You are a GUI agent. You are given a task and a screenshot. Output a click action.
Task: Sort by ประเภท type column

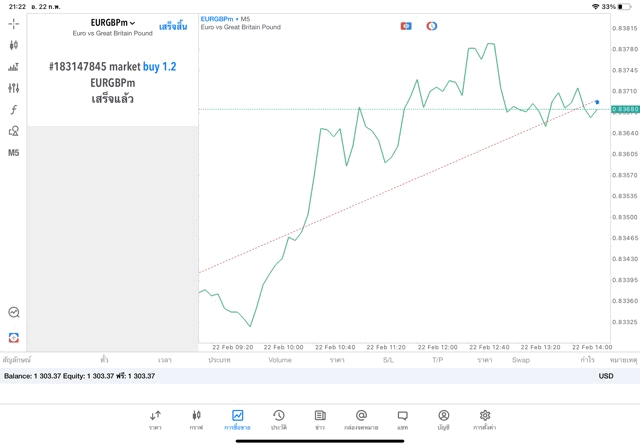(x=219, y=360)
